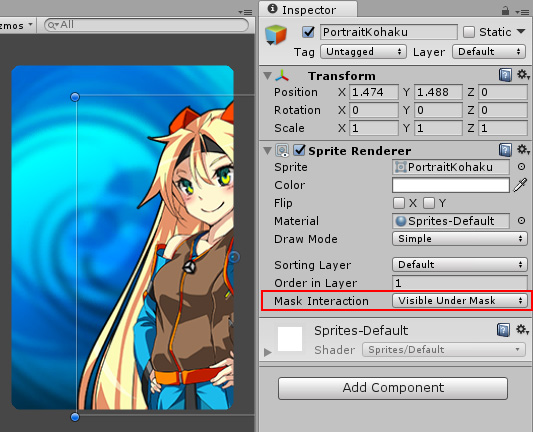Click the GameObject cube icon
The image size is (533, 432).
pyautogui.click(x=276, y=35)
